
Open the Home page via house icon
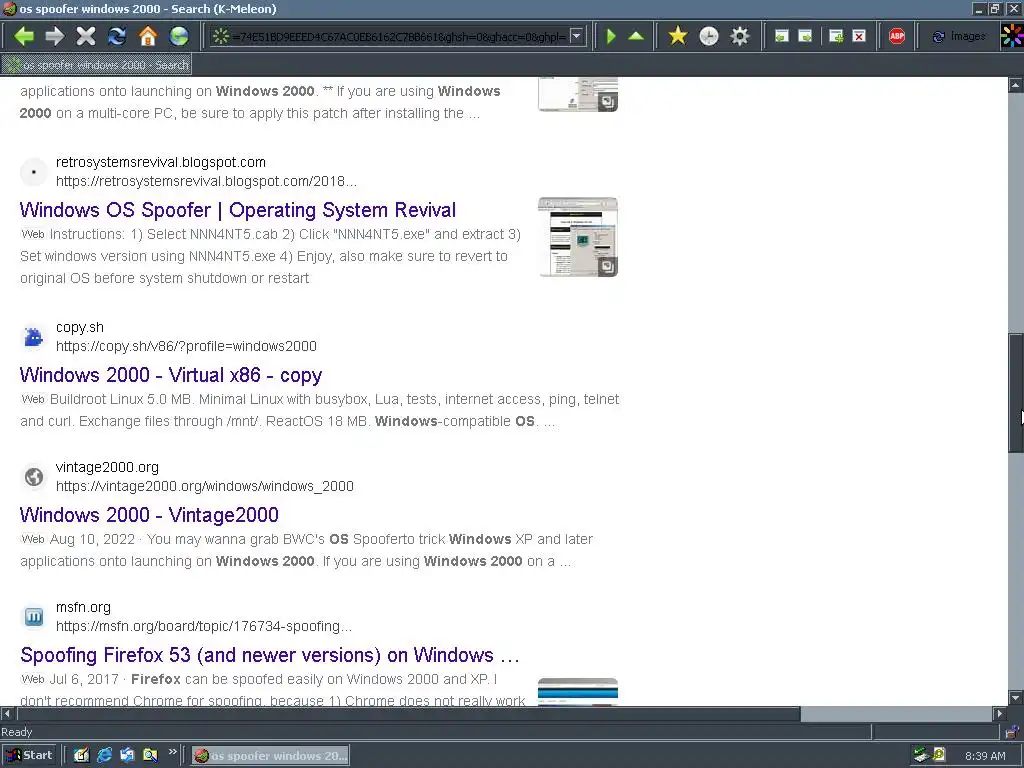tap(148, 36)
